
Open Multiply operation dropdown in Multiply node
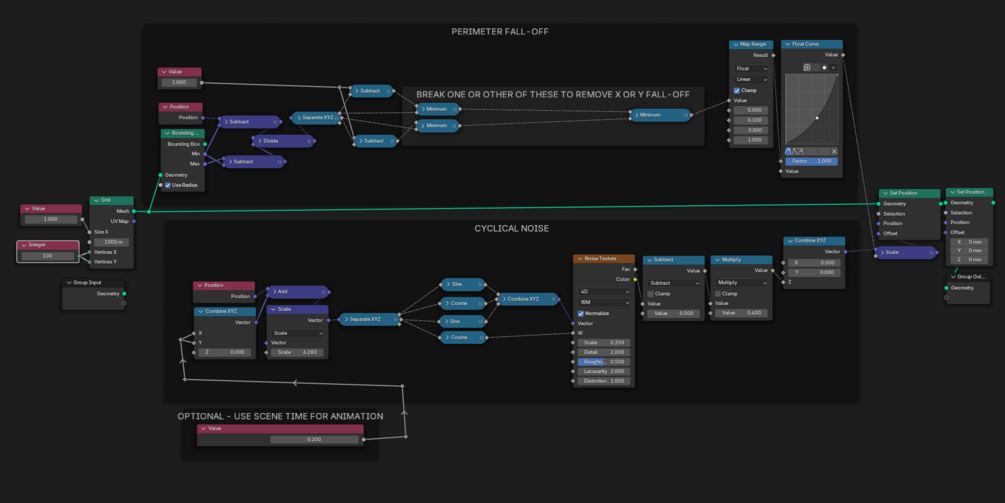click(742, 283)
